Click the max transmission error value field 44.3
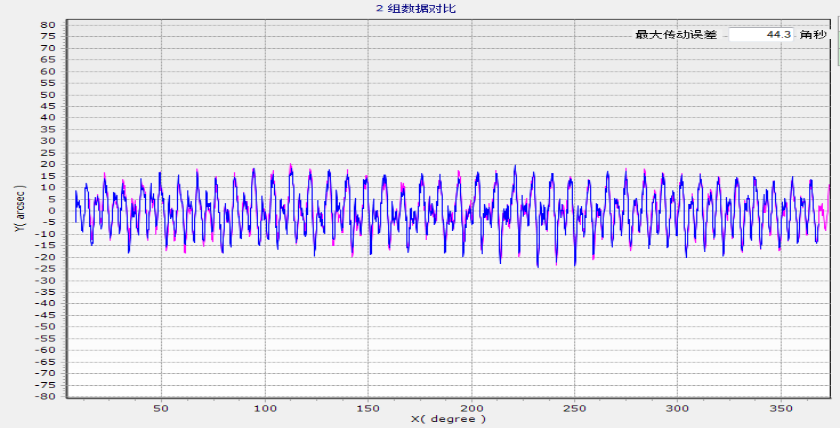 (761, 34)
